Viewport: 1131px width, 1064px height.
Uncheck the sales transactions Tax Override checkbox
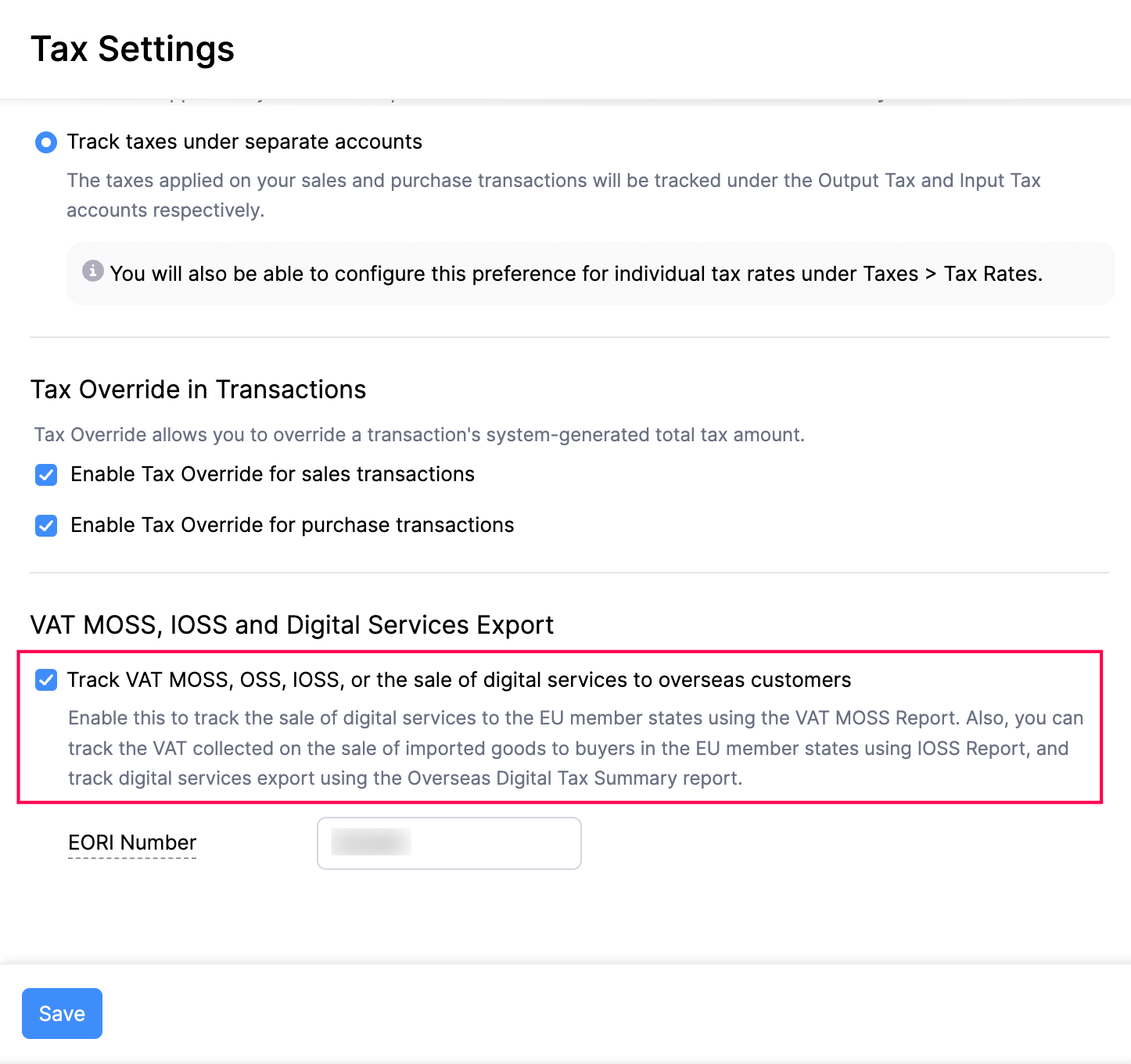(46, 475)
